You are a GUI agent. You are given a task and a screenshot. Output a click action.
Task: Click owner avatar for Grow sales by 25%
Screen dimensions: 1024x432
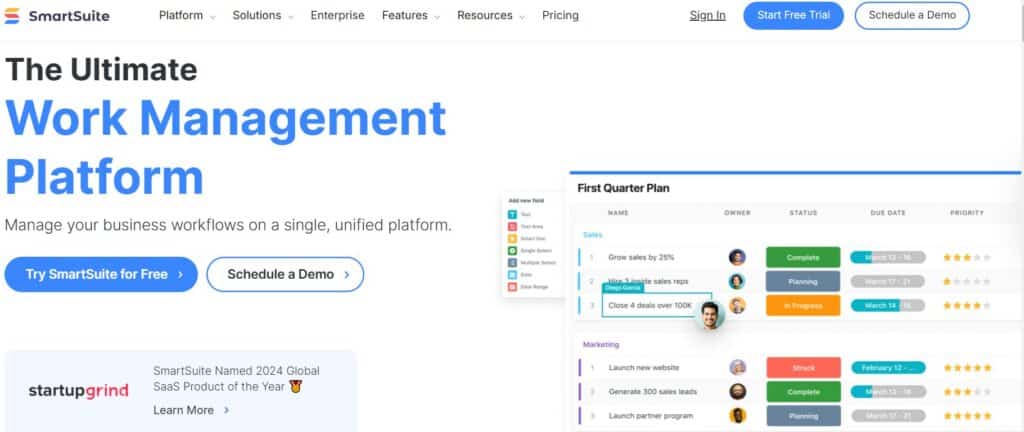[737, 257]
